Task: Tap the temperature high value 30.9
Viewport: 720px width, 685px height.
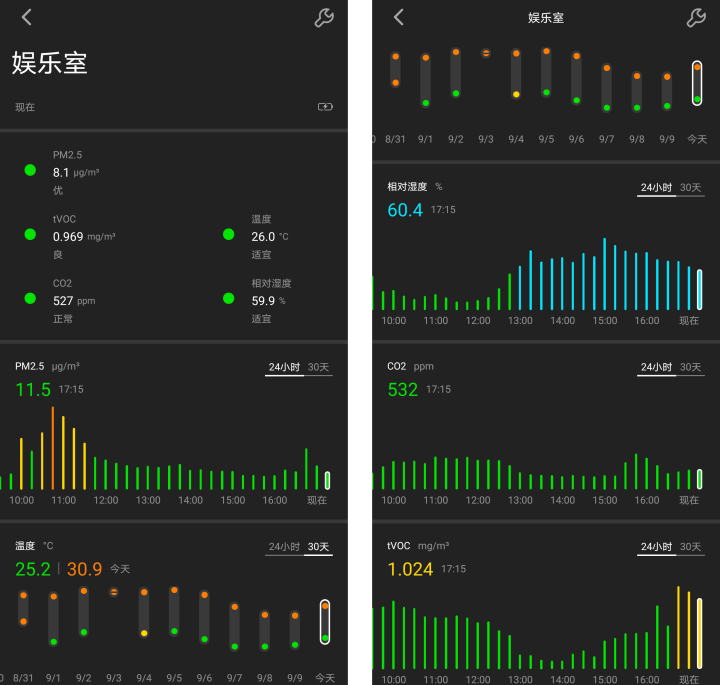Action: [x=84, y=569]
